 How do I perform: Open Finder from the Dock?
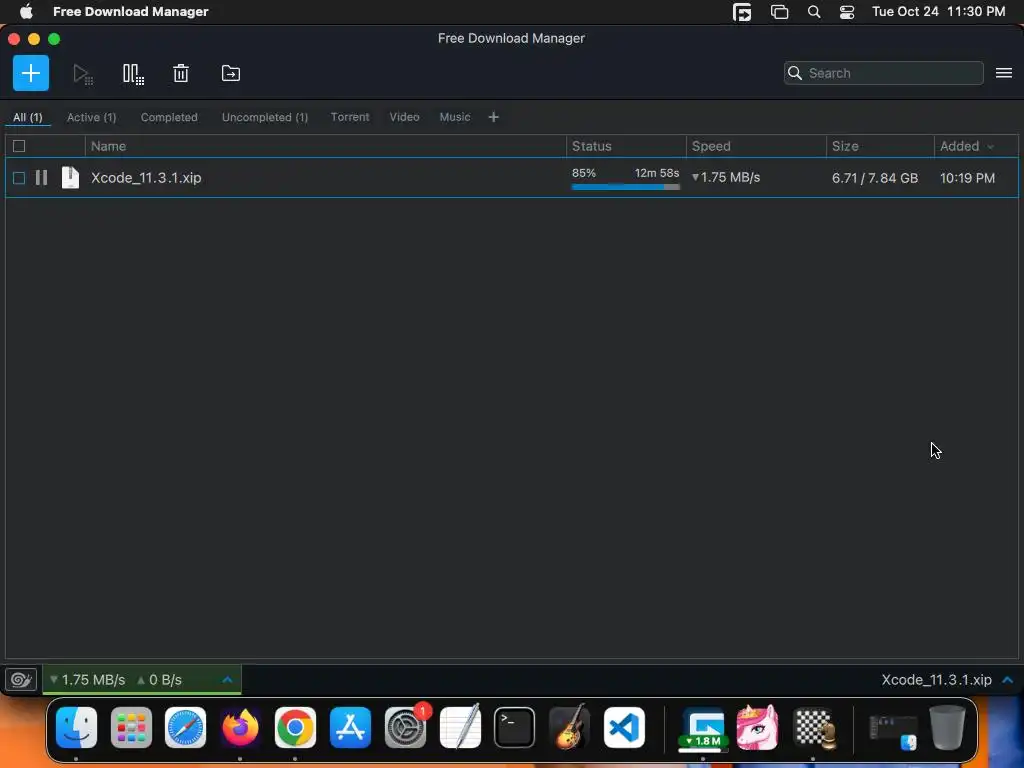tap(76, 727)
